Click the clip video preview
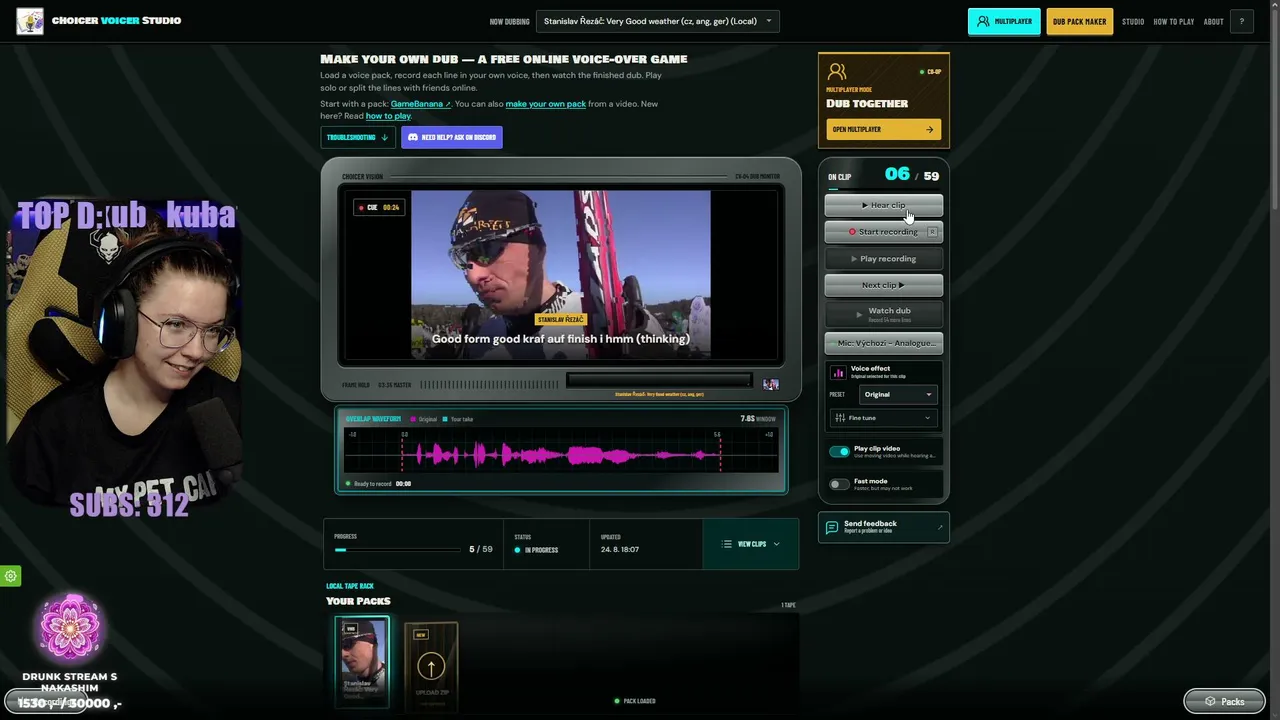The height and width of the screenshot is (720, 1280). [x=561, y=274]
